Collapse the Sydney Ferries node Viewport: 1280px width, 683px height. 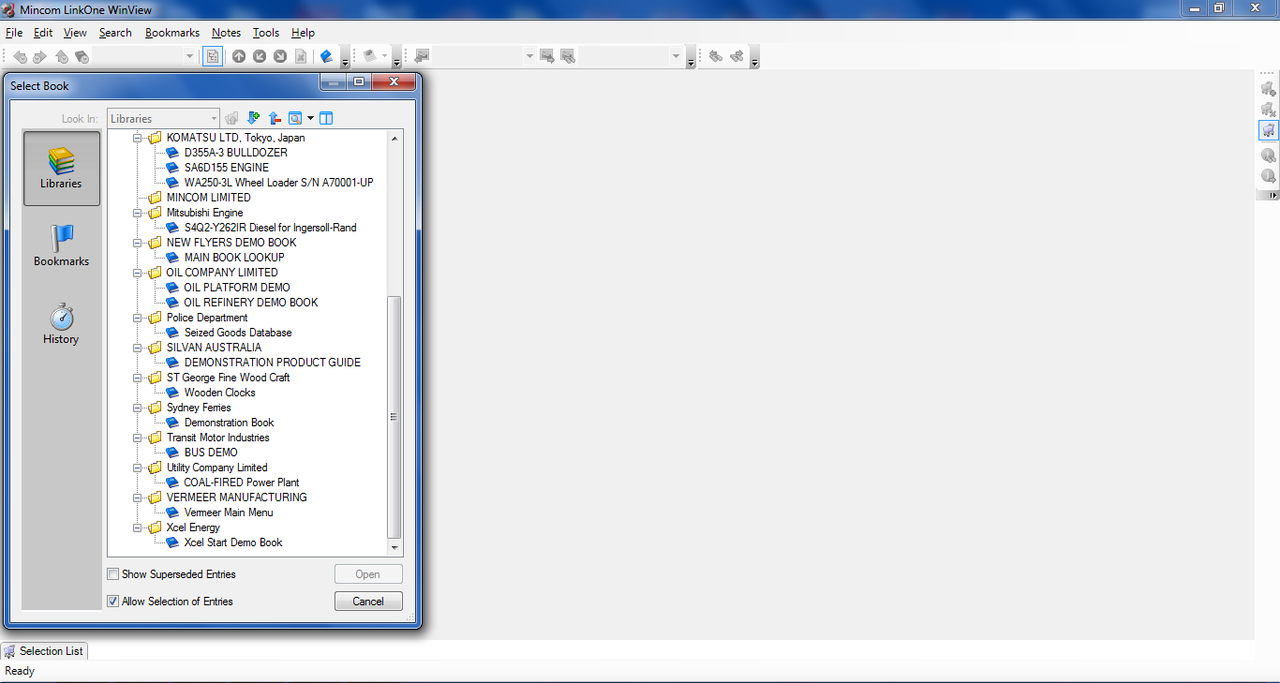point(137,407)
